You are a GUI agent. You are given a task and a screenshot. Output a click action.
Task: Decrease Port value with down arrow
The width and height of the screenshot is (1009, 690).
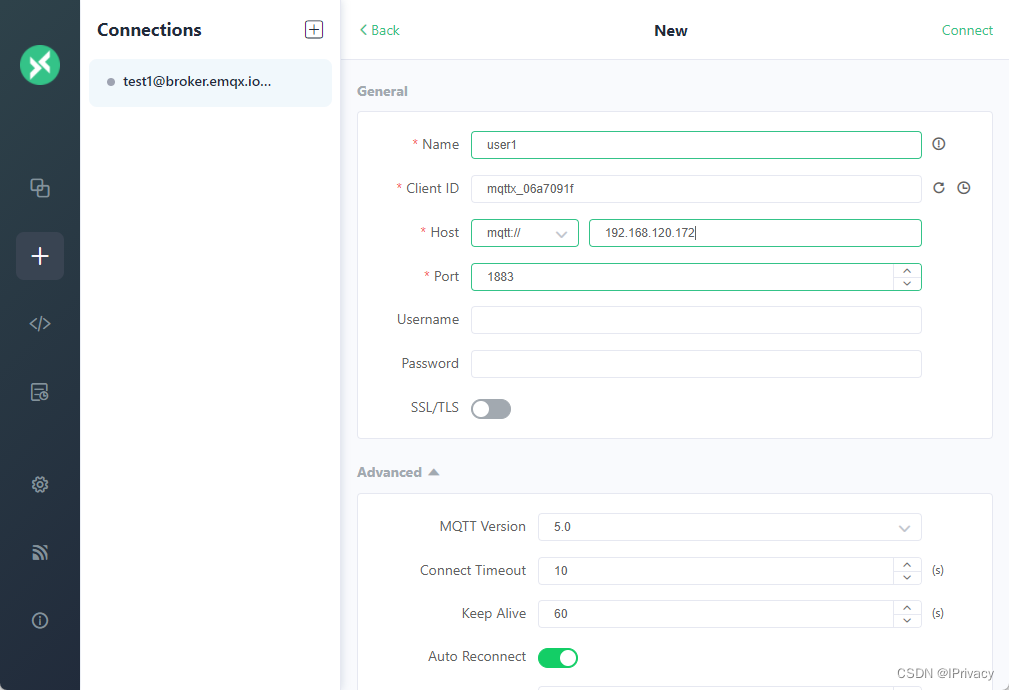[907, 283]
